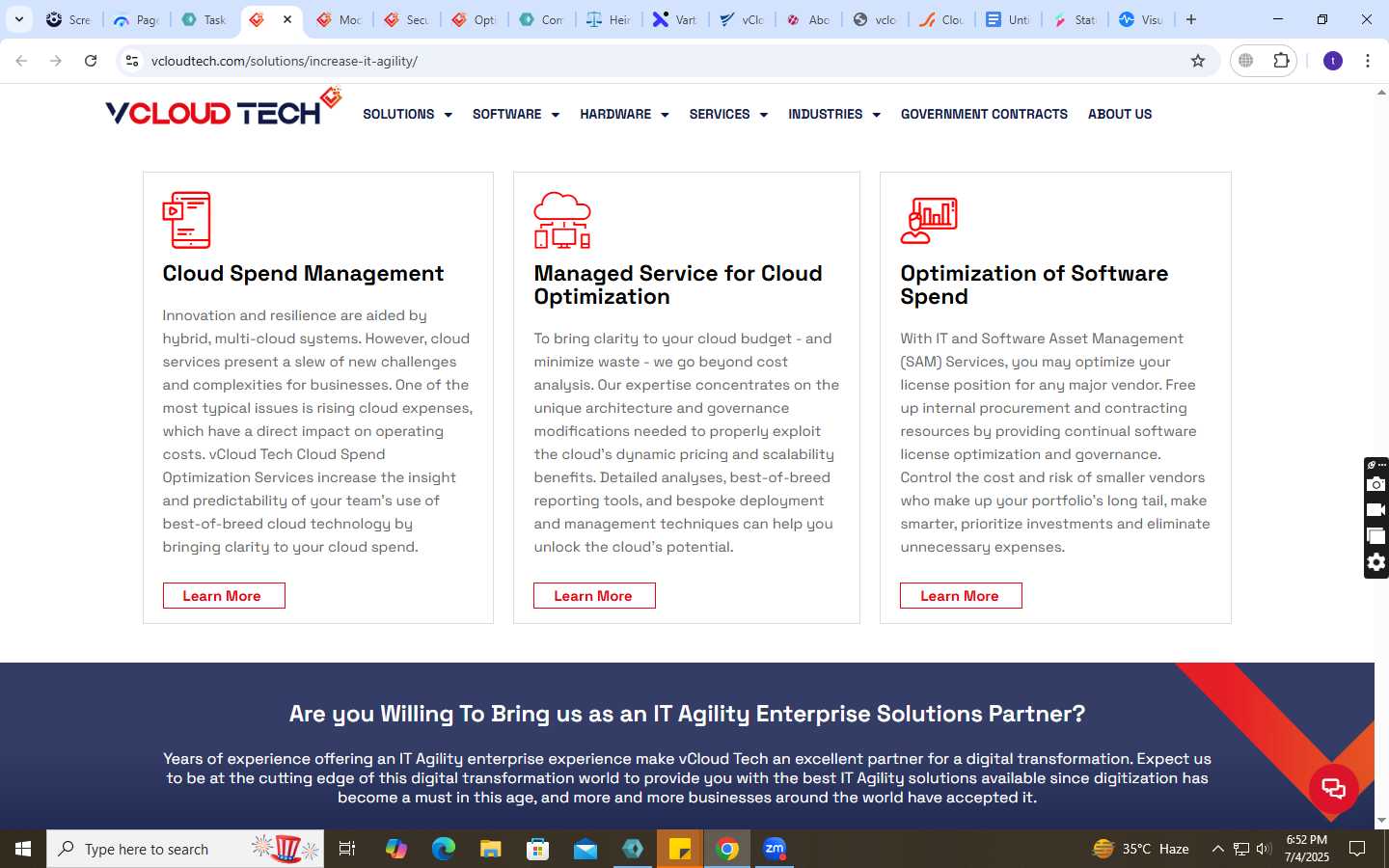Image resolution: width=1389 pixels, height=868 pixels.
Task: Go back to the previous page
Action: coord(21,61)
